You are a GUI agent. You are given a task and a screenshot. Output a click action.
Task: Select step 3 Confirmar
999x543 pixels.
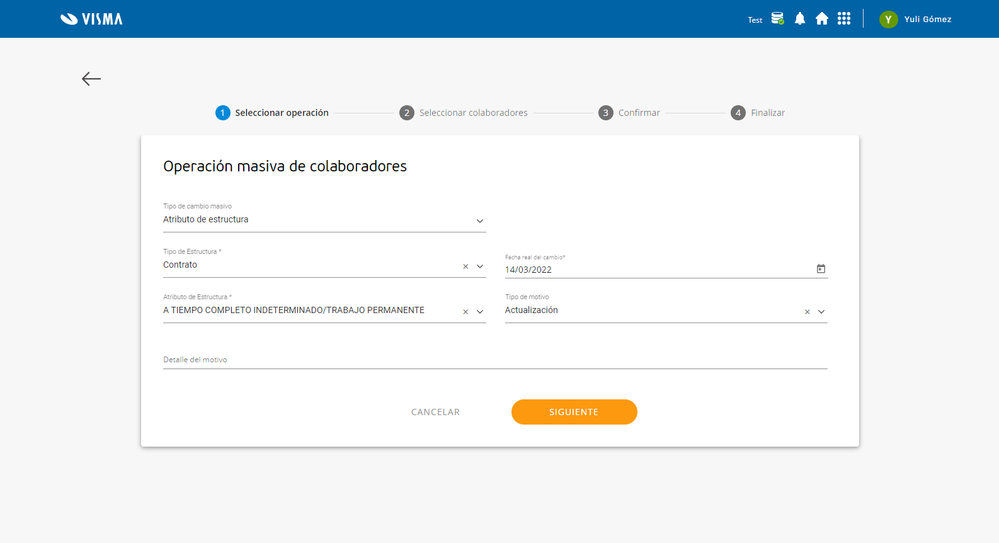pos(629,113)
